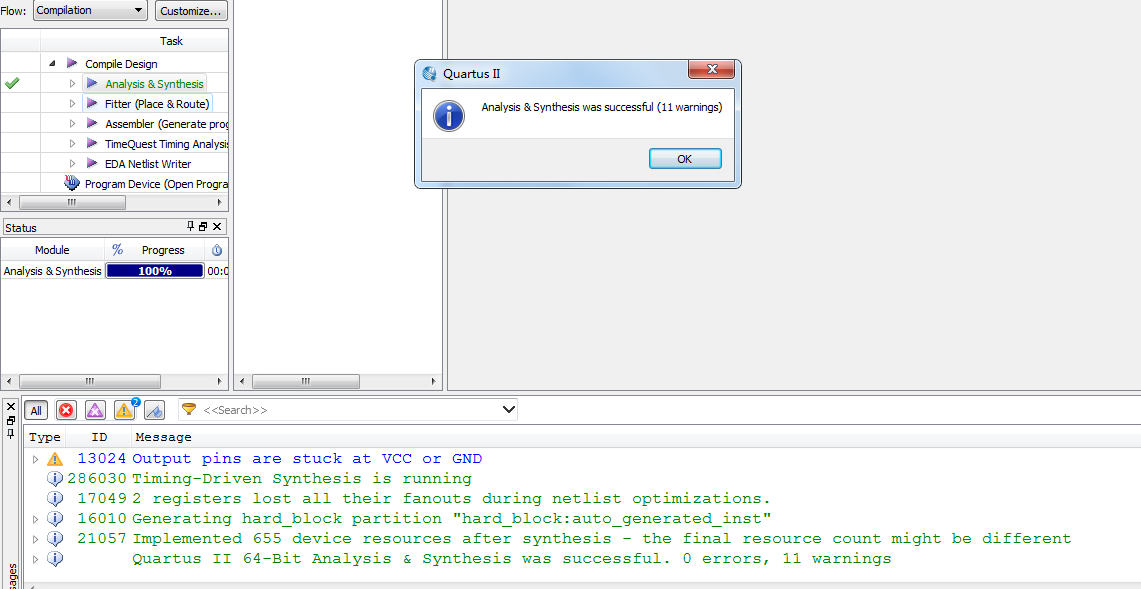Expand the Assembler task
This screenshot has height=589, width=1141.
coord(72,124)
